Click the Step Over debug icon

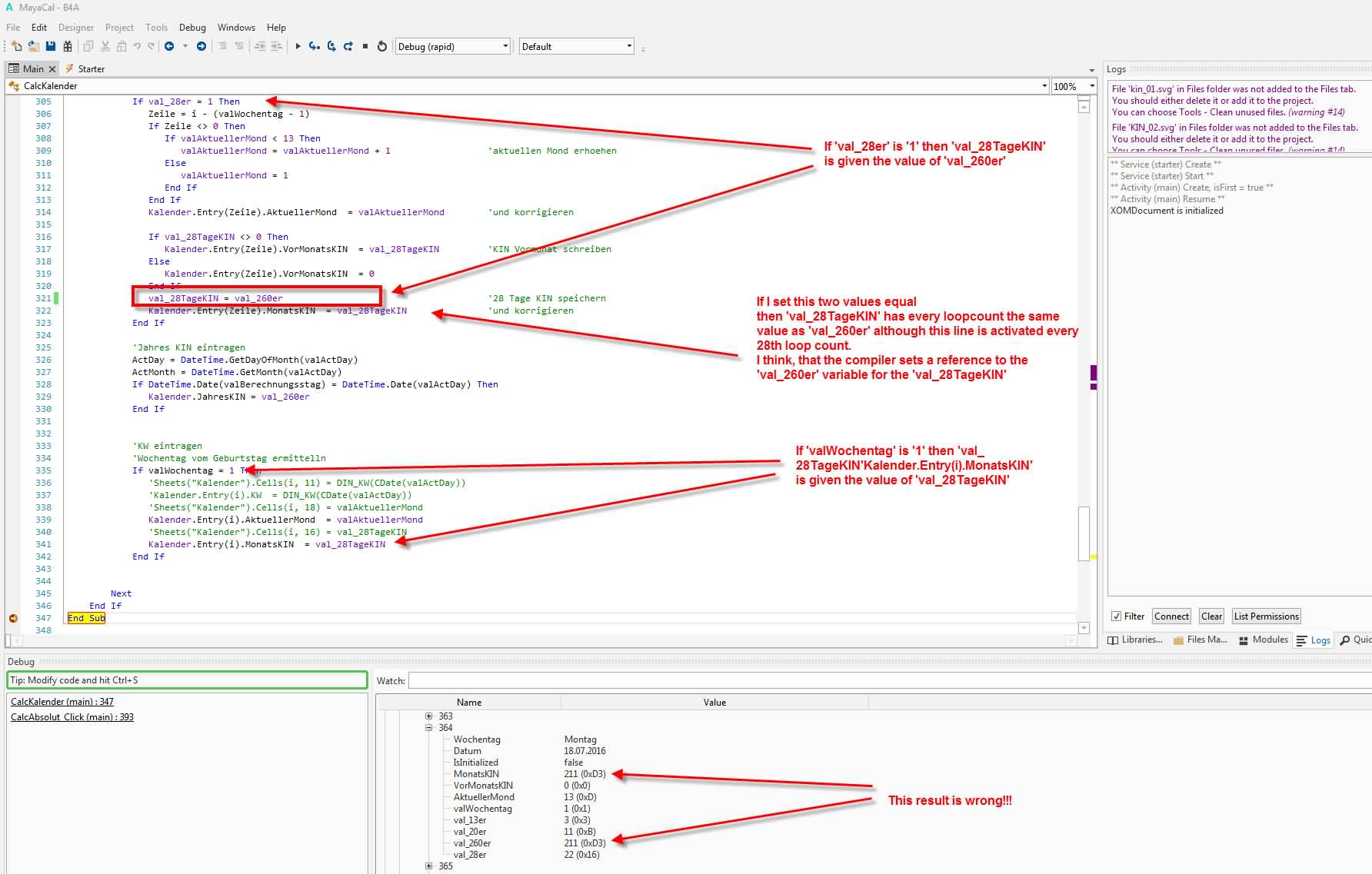pos(331,46)
